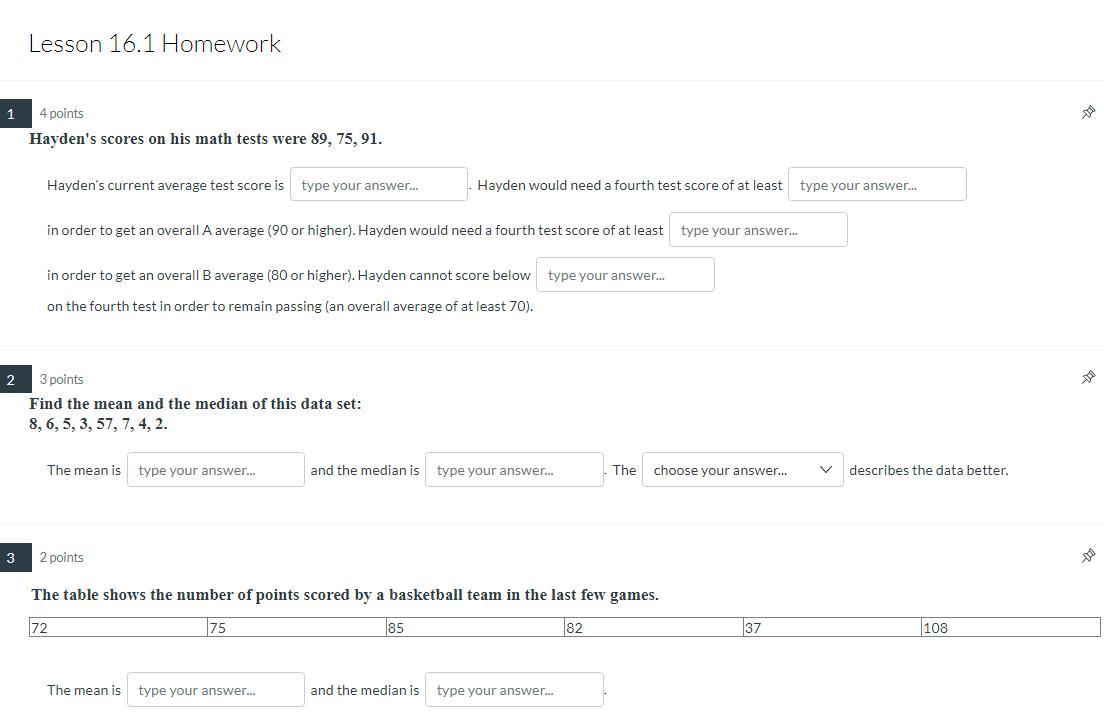Click the question 3 number badge

tap(11, 558)
